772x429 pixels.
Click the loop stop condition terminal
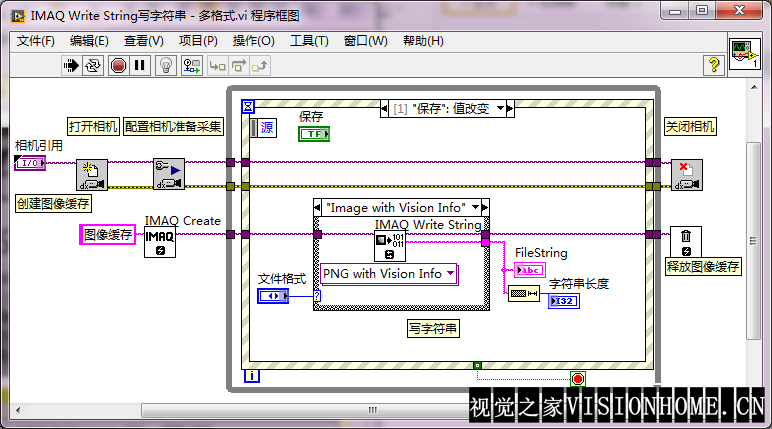click(578, 379)
